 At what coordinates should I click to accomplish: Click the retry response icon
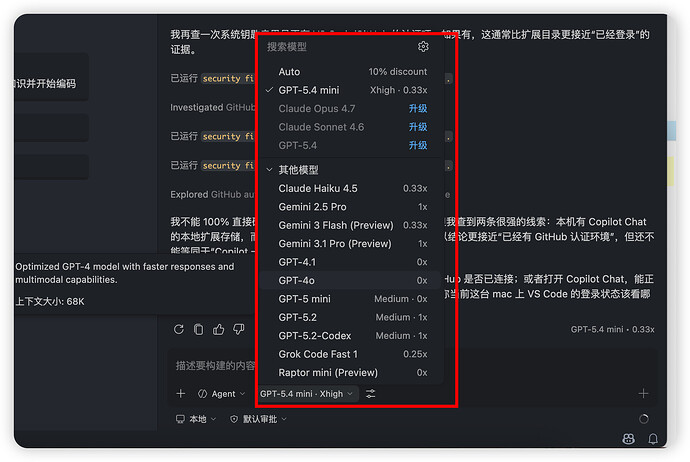(x=179, y=329)
